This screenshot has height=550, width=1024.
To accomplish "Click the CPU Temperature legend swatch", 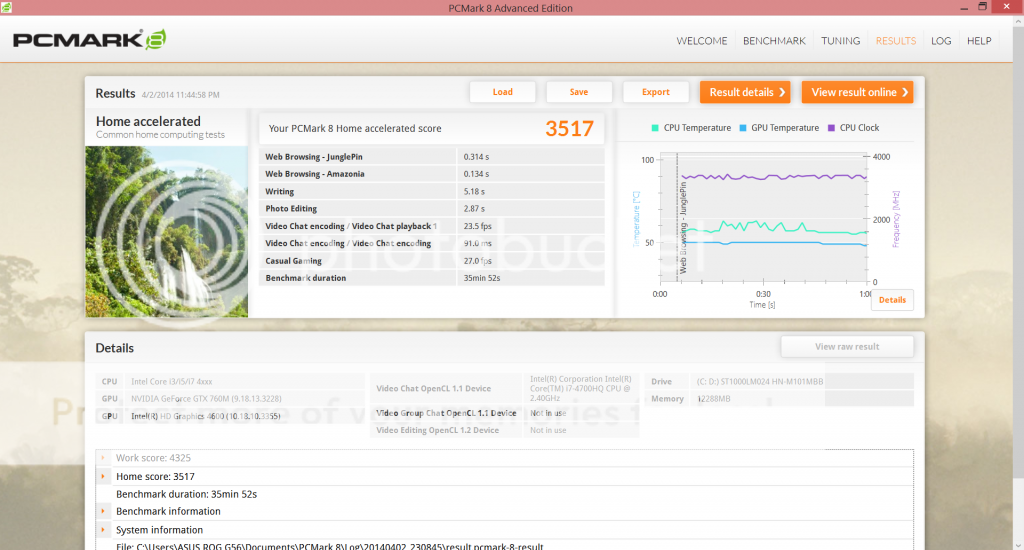I will (655, 128).
